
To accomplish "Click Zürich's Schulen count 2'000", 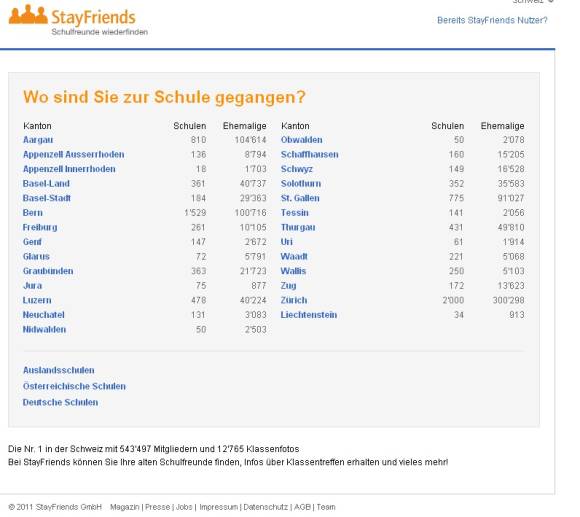I will [453, 300].
